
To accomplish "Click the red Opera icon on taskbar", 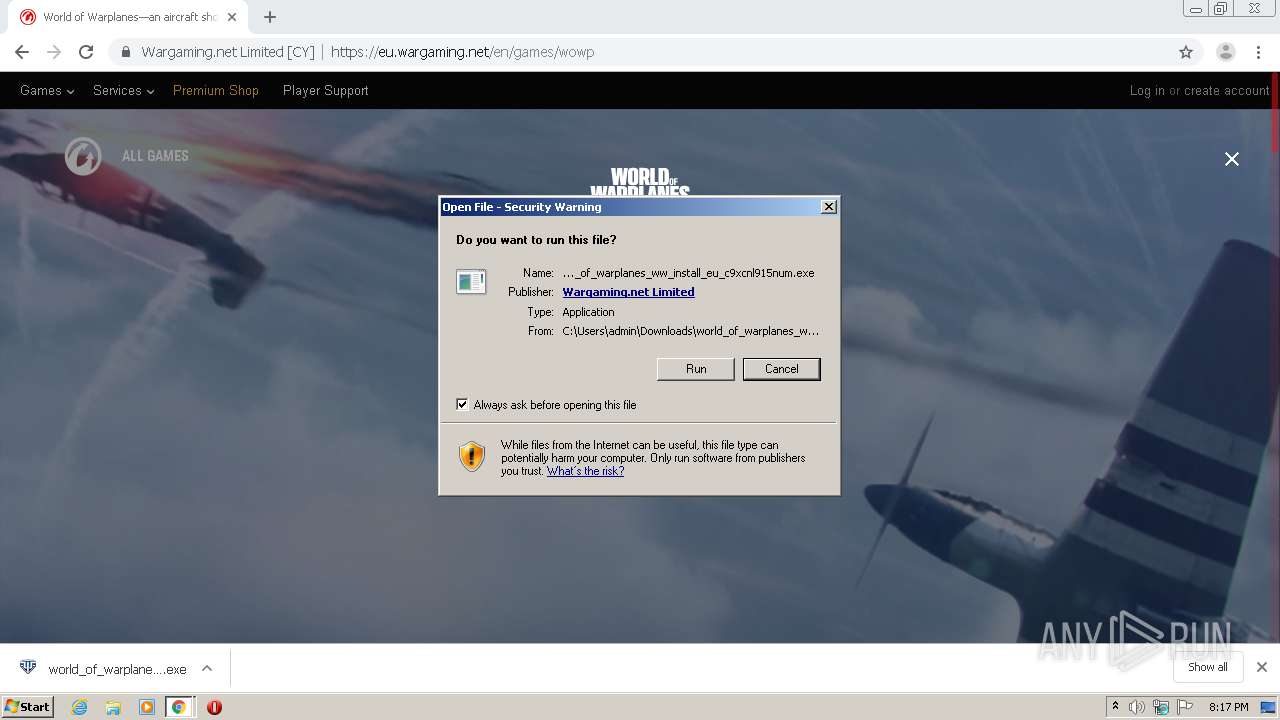I will click(214, 707).
